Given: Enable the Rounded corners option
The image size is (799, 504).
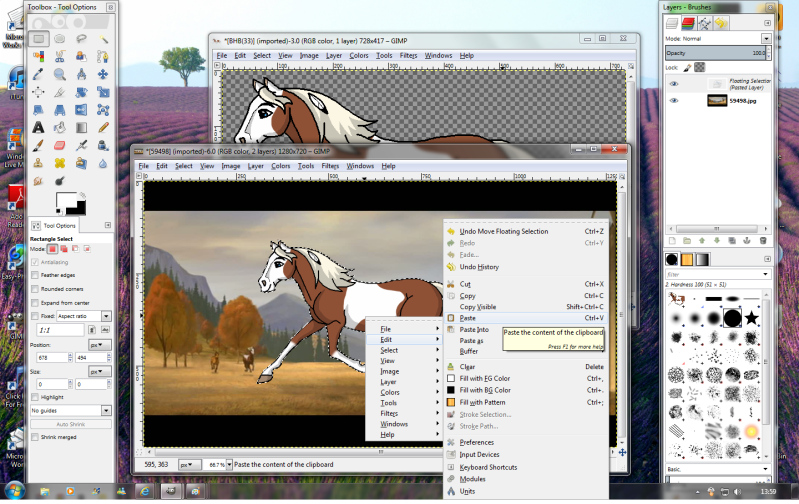Looking at the screenshot, I should [x=35, y=289].
